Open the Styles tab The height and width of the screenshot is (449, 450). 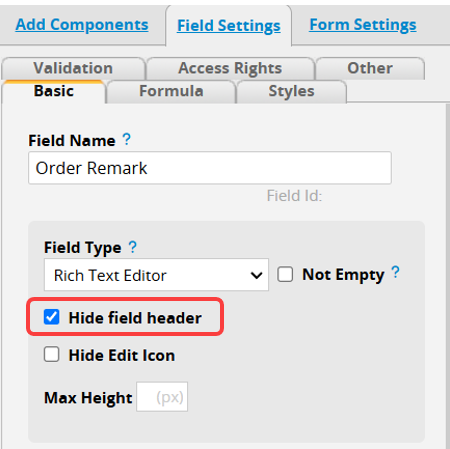[291, 91]
